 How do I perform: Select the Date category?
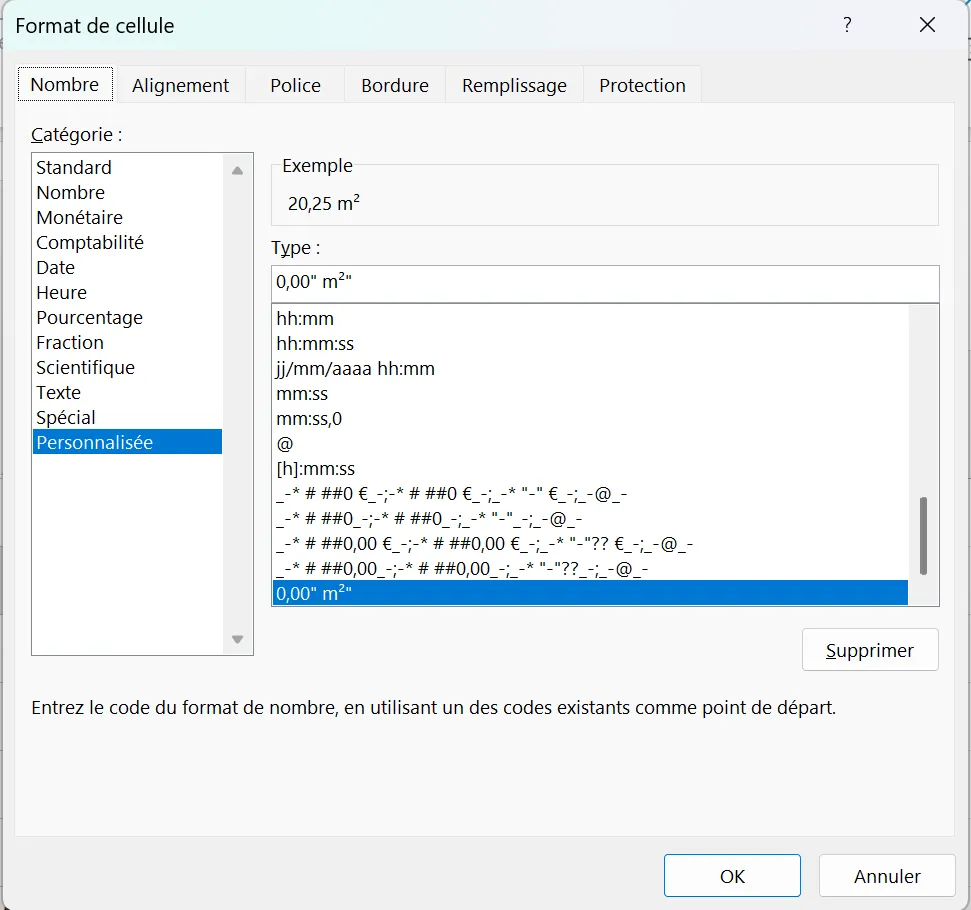[127, 268]
